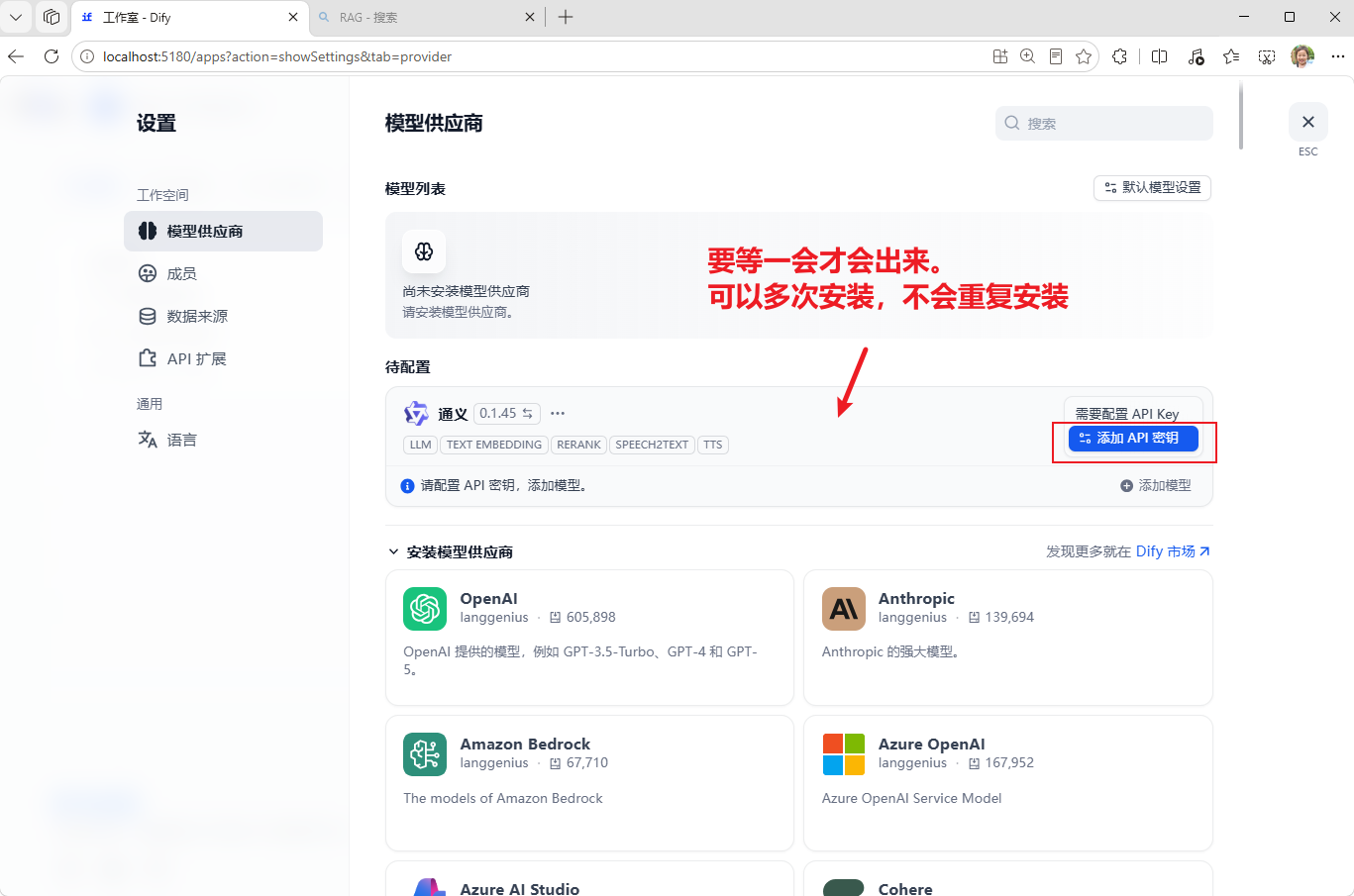Open 默认模型设置
Screen dimensions: 1354x896
point(1153,187)
